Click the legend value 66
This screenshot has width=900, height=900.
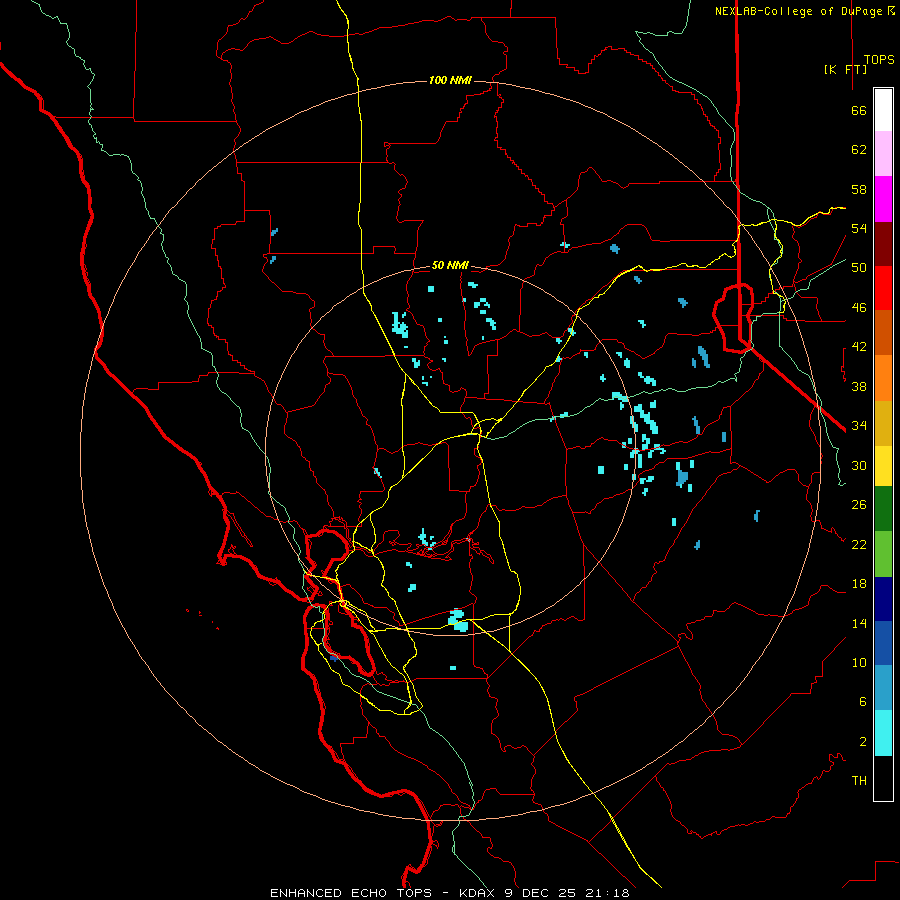click(859, 111)
